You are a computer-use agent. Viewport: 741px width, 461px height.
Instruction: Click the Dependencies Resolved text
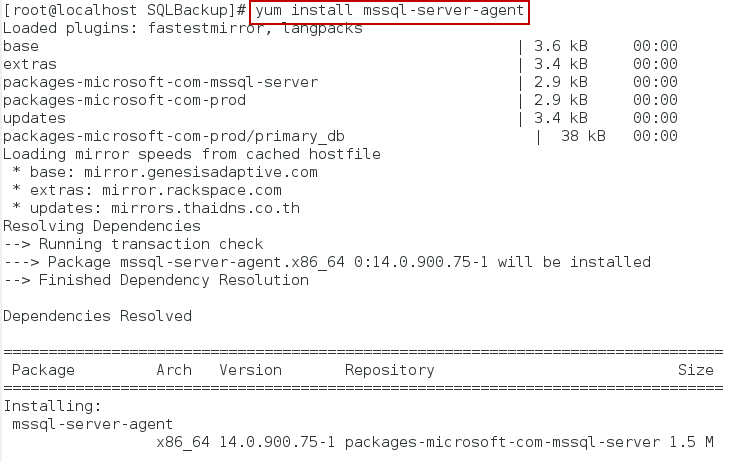97,316
